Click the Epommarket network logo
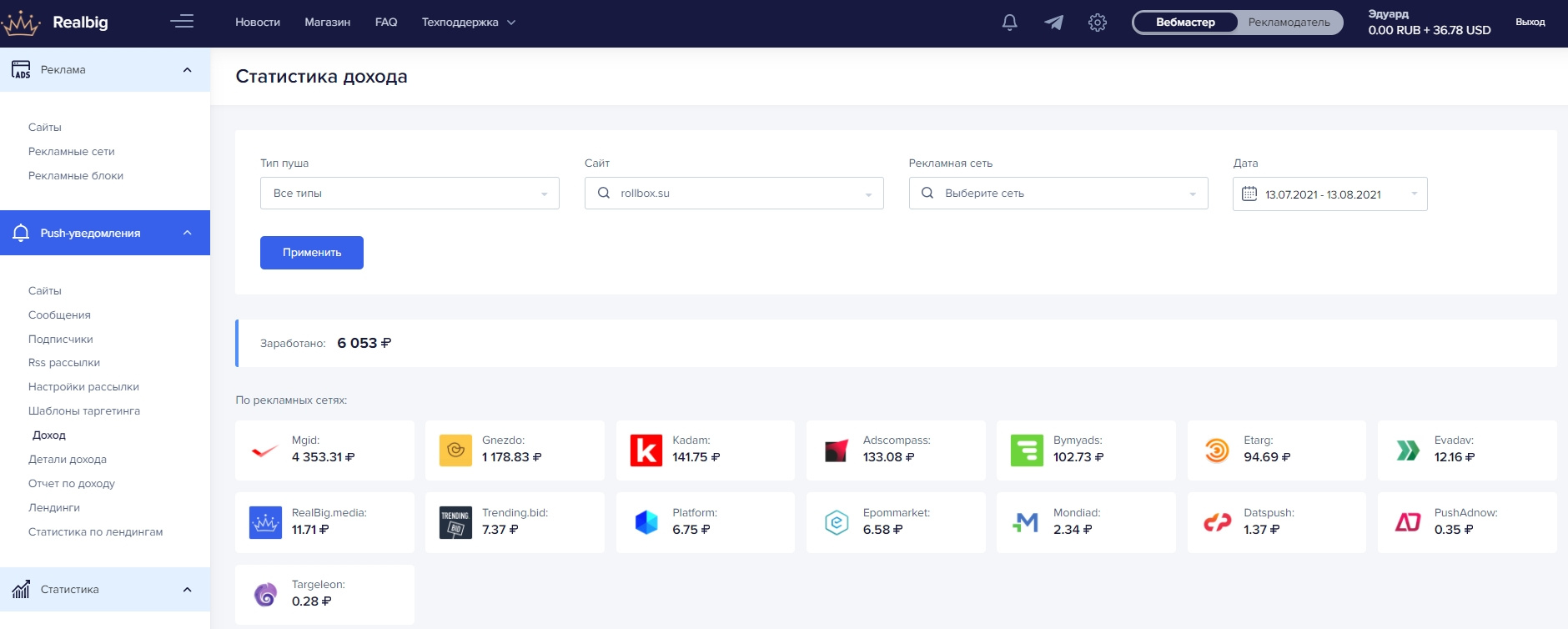 837,523
